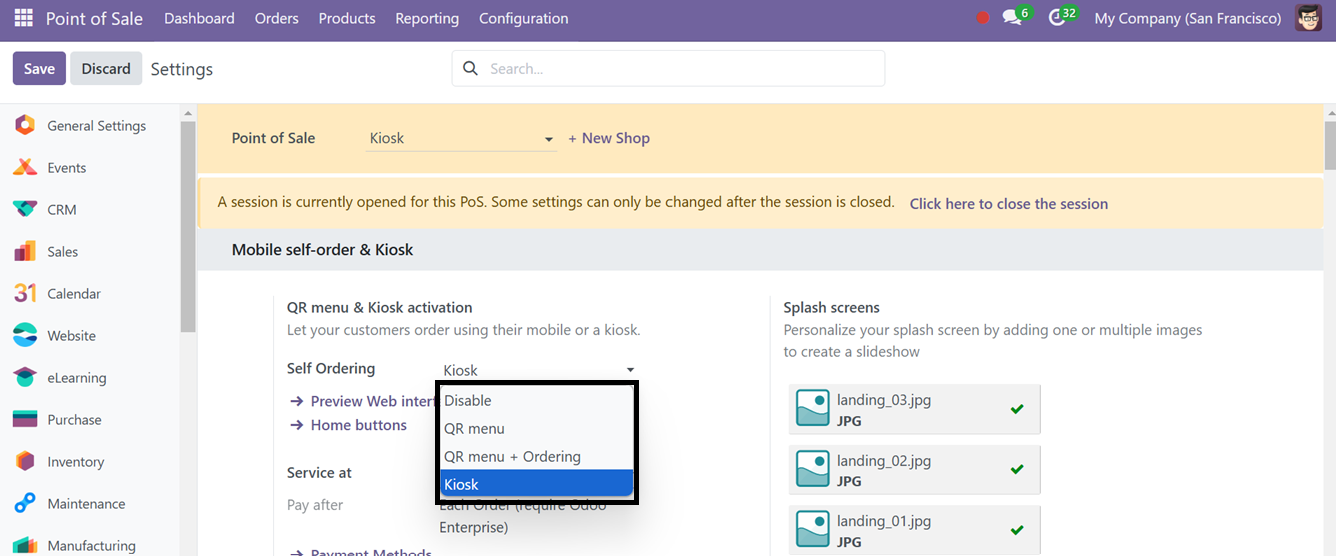Open the Point of Sale shop dropdown showing Kiosk

[x=461, y=139]
